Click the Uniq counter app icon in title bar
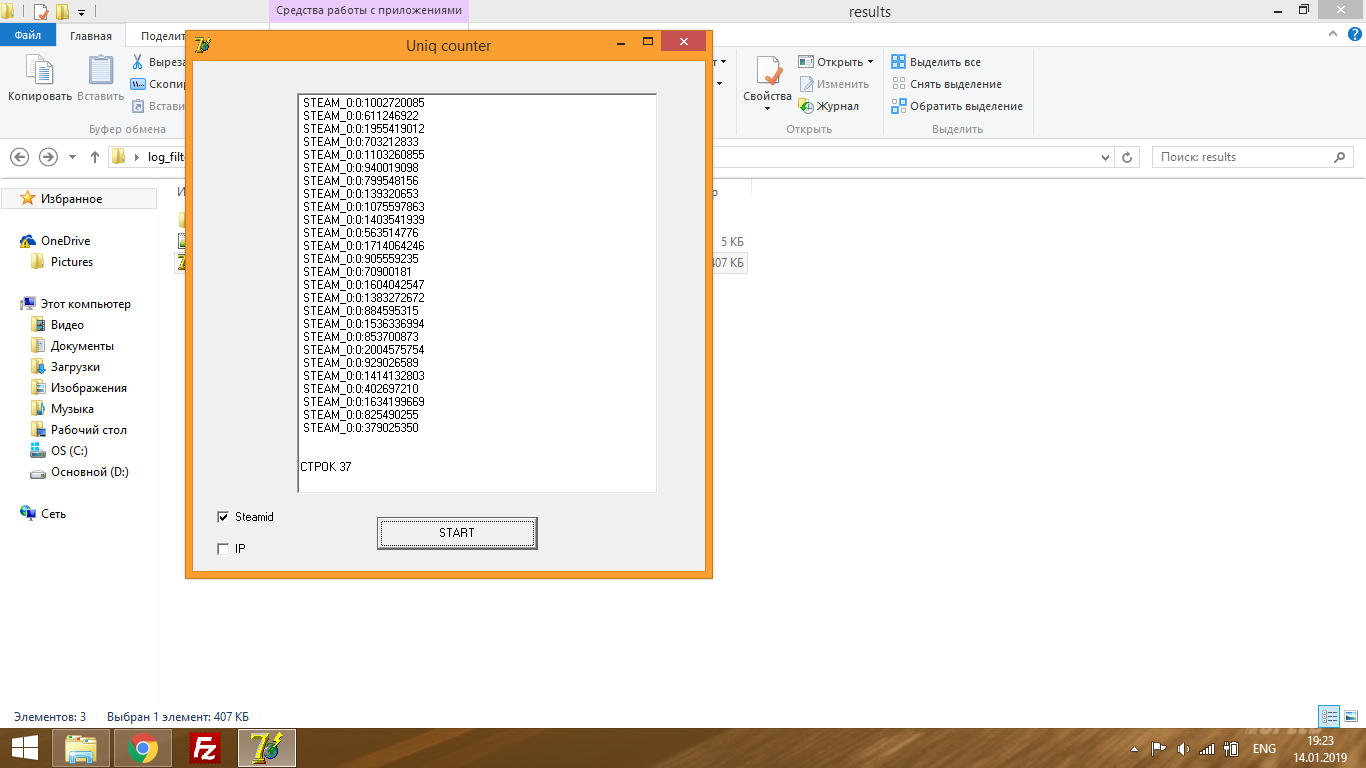This screenshot has width=1366, height=768. [203, 45]
